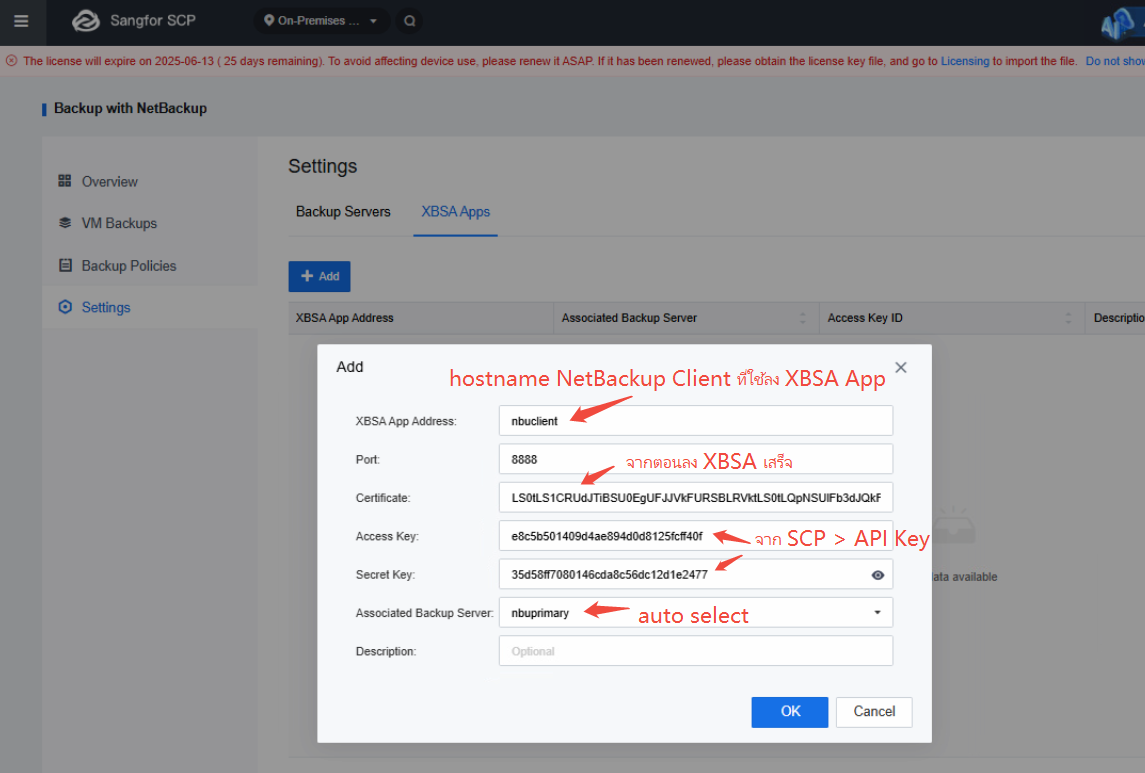This screenshot has width=1145, height=773.
Task: Sort by Access Key ID column arrows
Action: click(x=1068, y=318)
